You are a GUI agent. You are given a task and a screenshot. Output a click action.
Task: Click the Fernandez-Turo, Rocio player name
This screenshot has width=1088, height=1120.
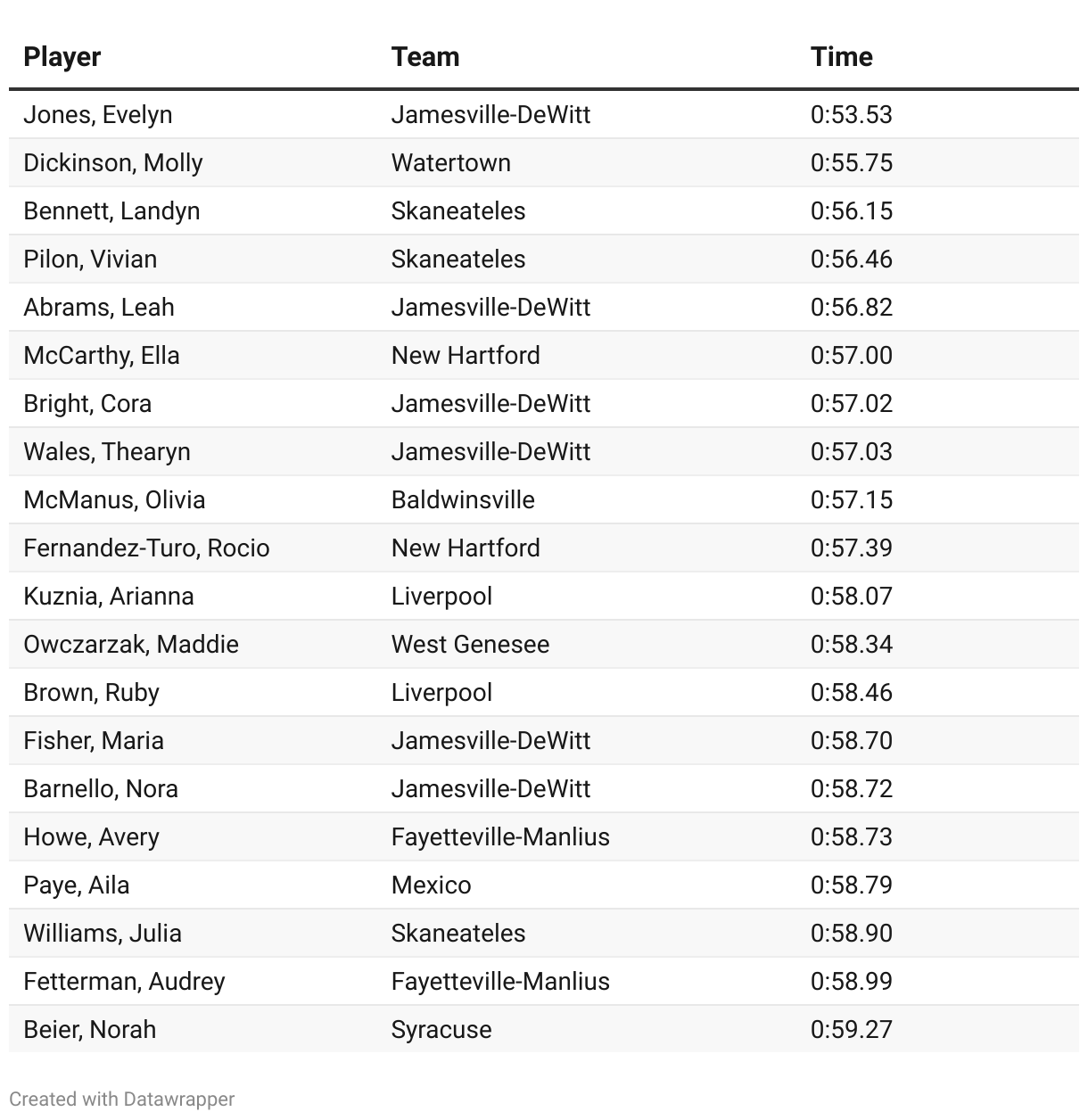pos(146,548)
